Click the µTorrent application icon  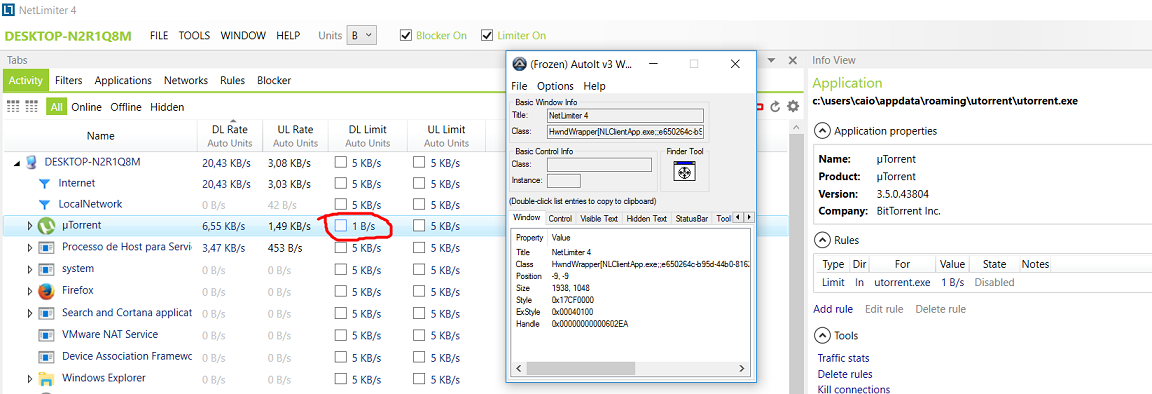point(46,226)
